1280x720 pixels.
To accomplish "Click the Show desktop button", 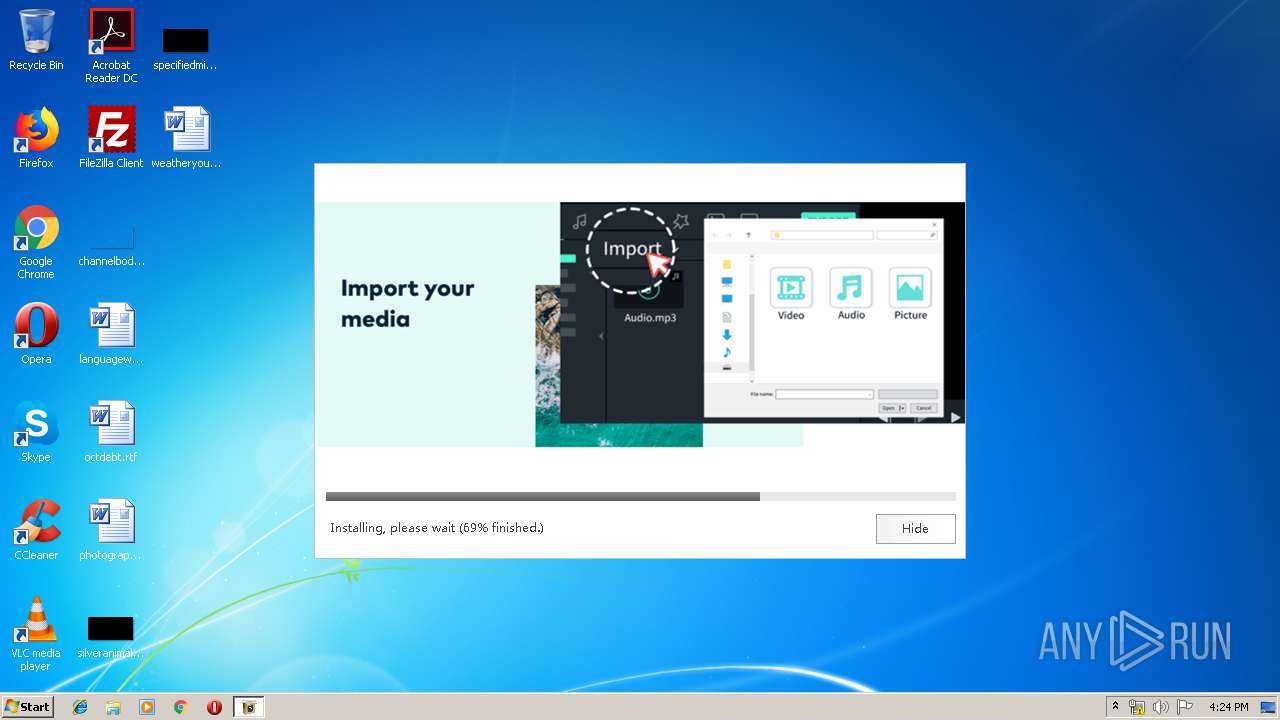I will pyautogui.click(x=1269, y=707).
